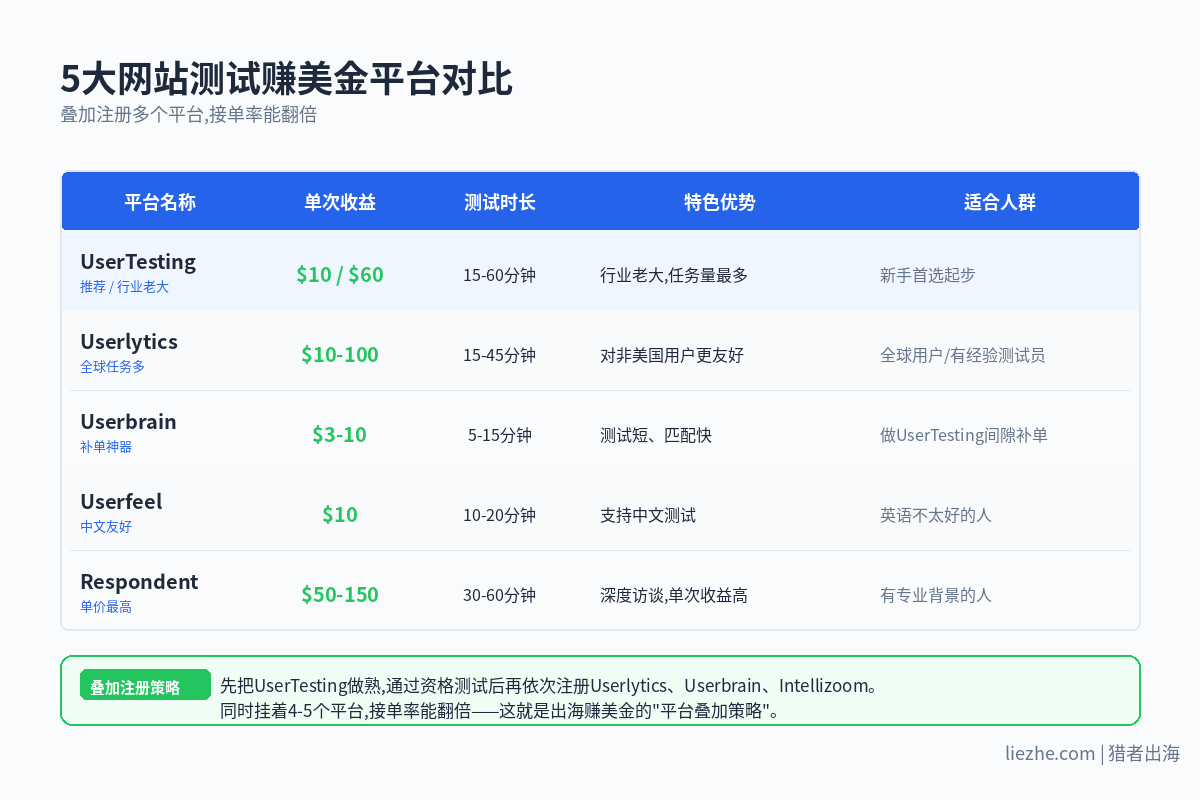This screenshot has width=1200, height=800.
Task: Click the 推荐 / 行业老大 tag
Action: (125, 287)
